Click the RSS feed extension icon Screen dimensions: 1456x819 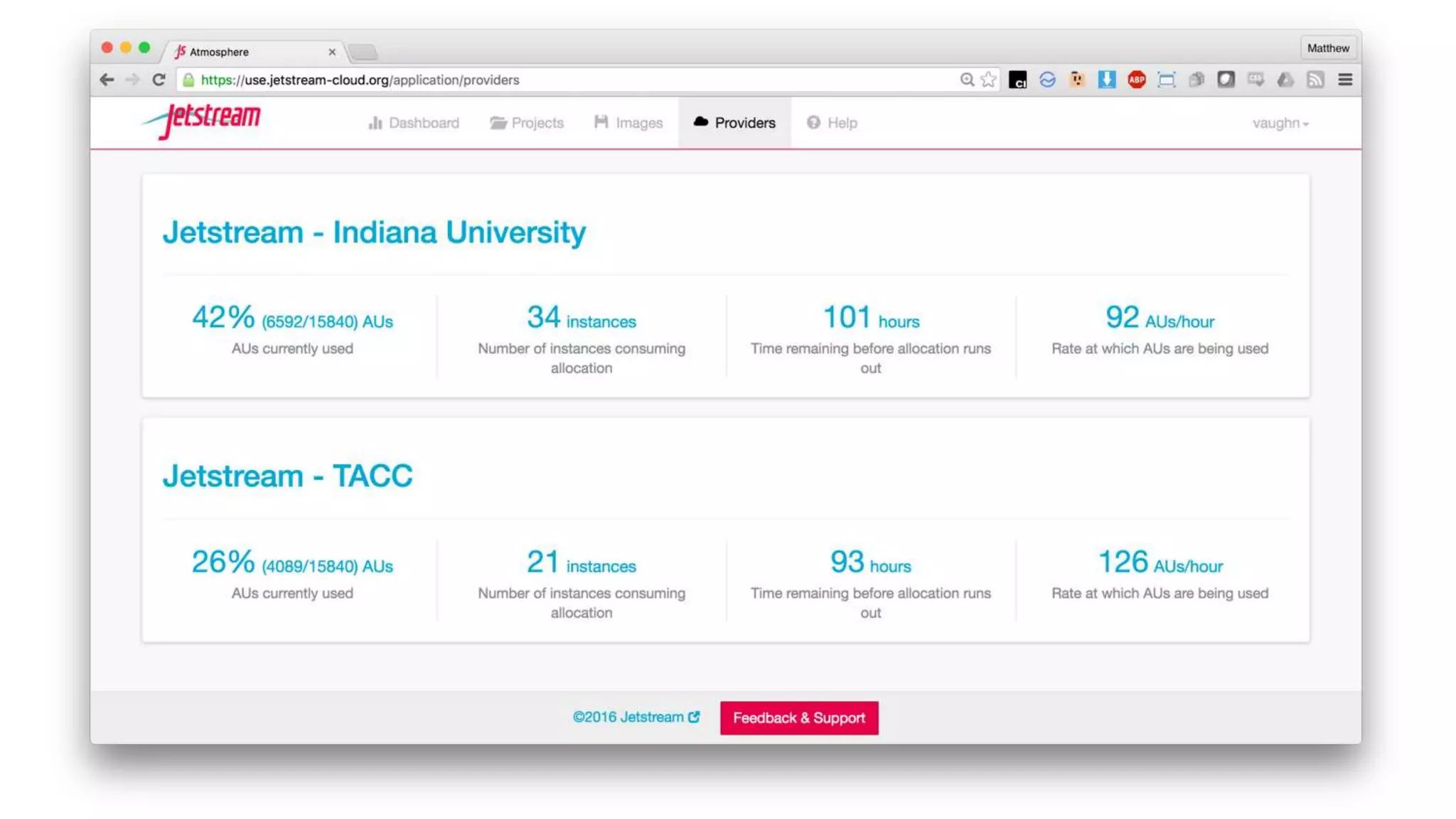1315,80
